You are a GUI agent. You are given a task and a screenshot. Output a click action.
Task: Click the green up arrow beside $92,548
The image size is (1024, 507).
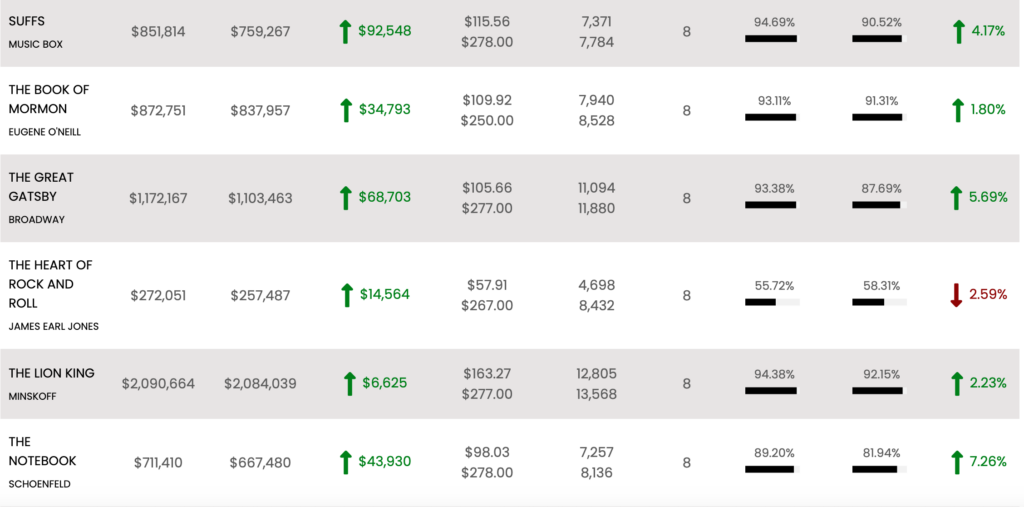click(346, 32)
